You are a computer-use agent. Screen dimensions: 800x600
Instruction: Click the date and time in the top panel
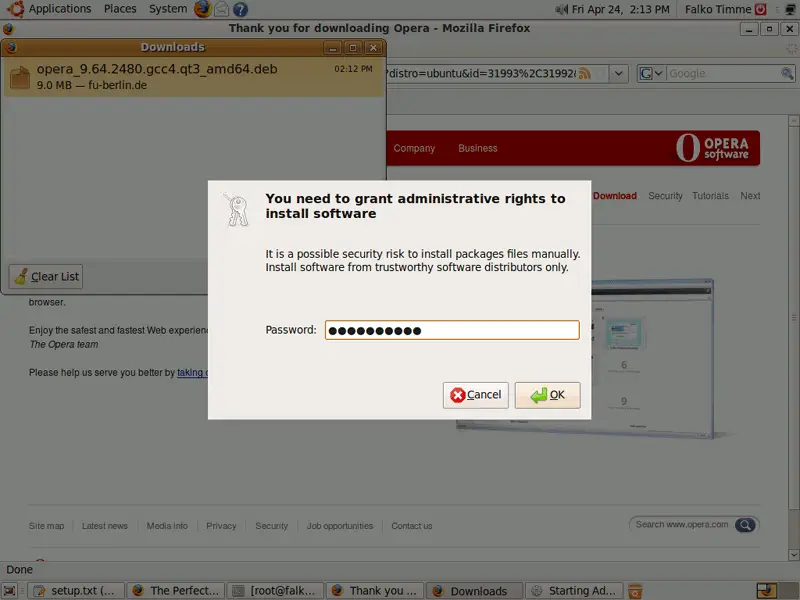(621, 9)
